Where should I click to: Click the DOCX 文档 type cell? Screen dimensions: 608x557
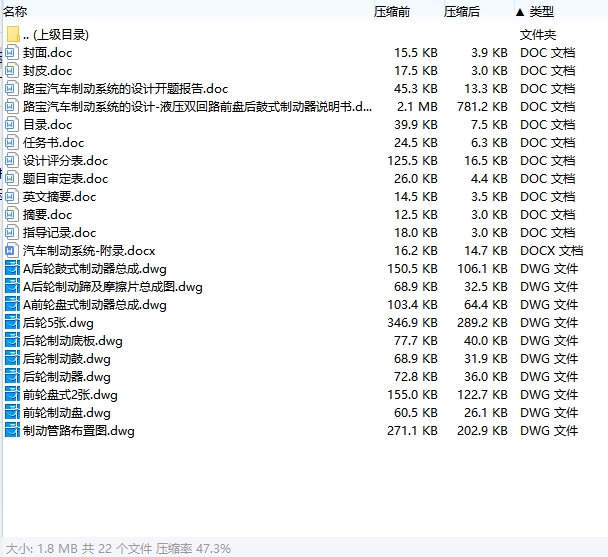(x=551, y=251)
